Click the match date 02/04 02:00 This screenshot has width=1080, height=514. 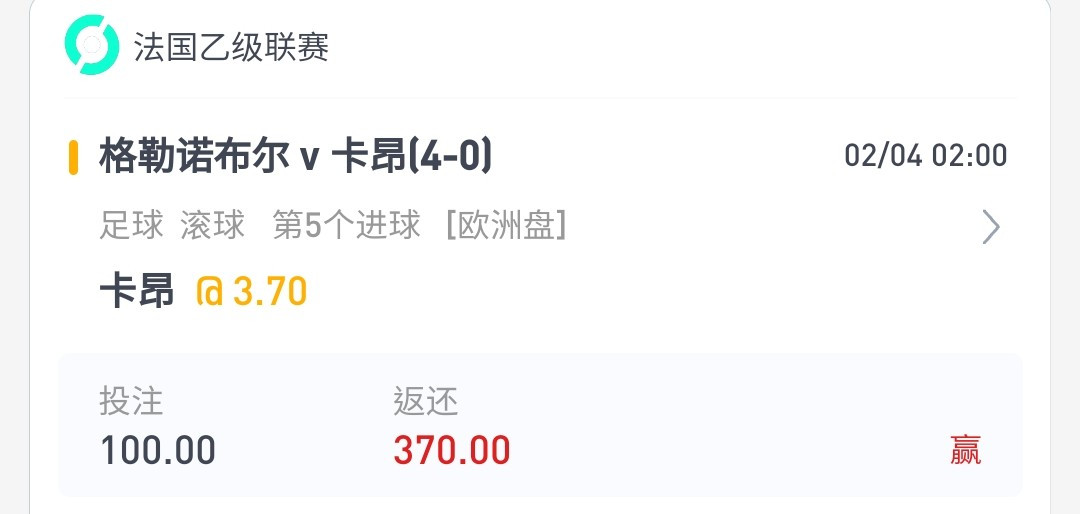(x=926, y=156)
